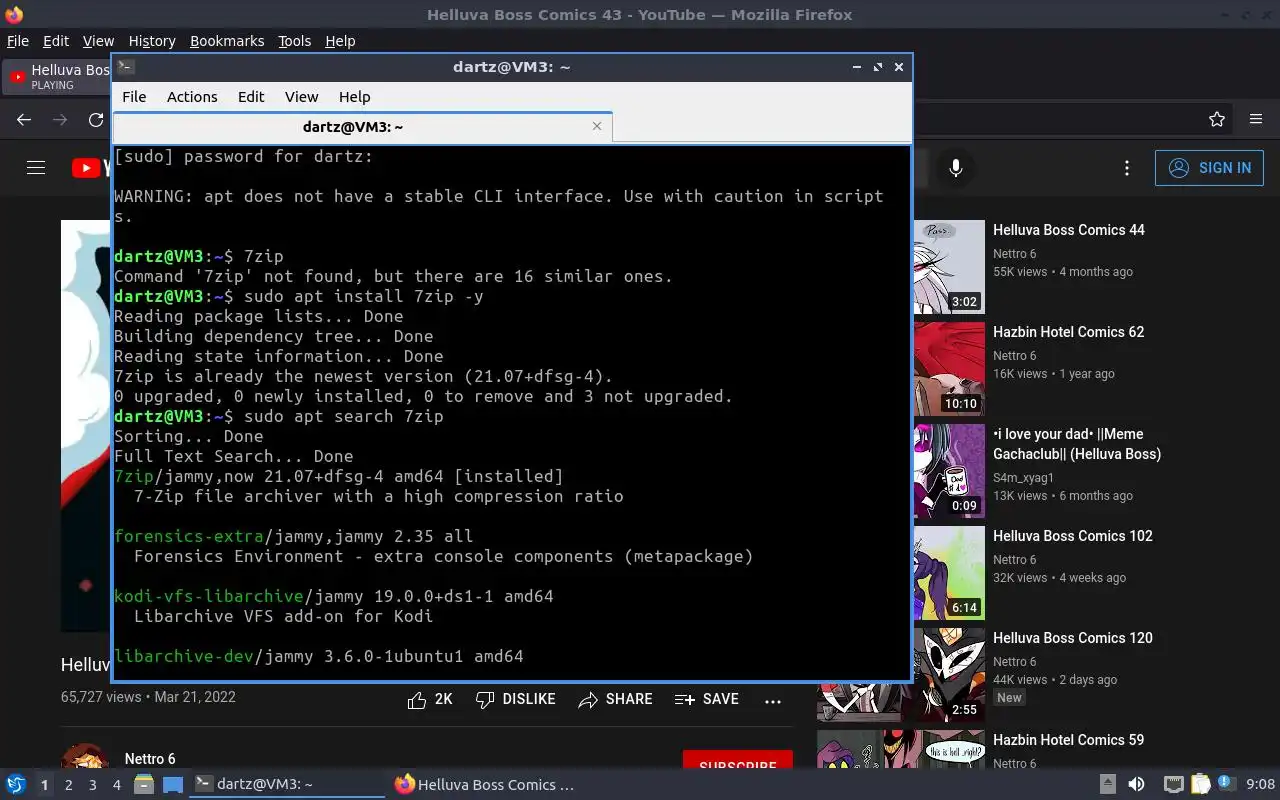Like the video with thumbs up
The image size is (1280, 800).
430,700
